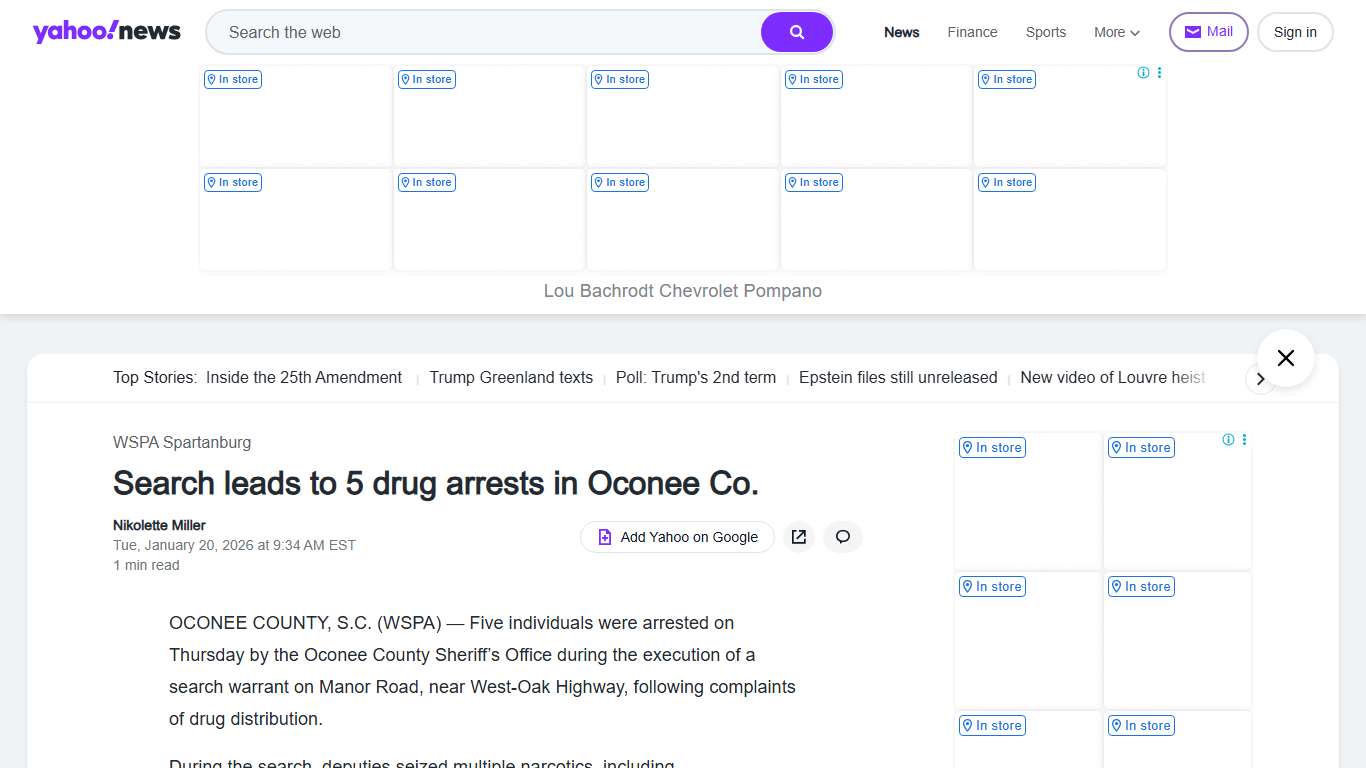Viewport: 1366px width, 768px height.
Task: Switch to the Finance section
Action: [x=971, y=32]
